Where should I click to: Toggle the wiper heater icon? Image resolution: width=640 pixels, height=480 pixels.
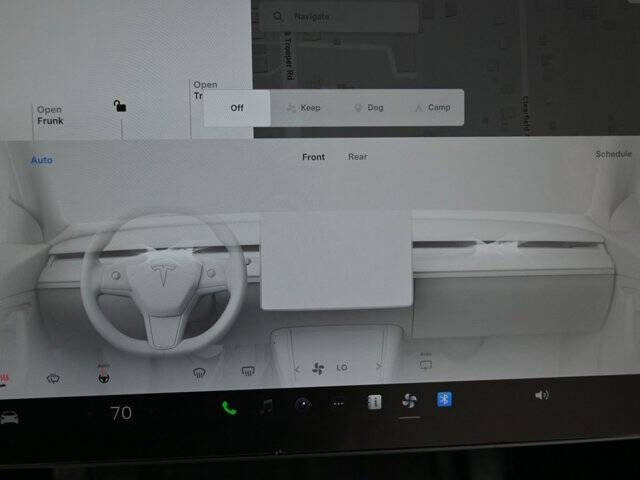coord(53,378)
